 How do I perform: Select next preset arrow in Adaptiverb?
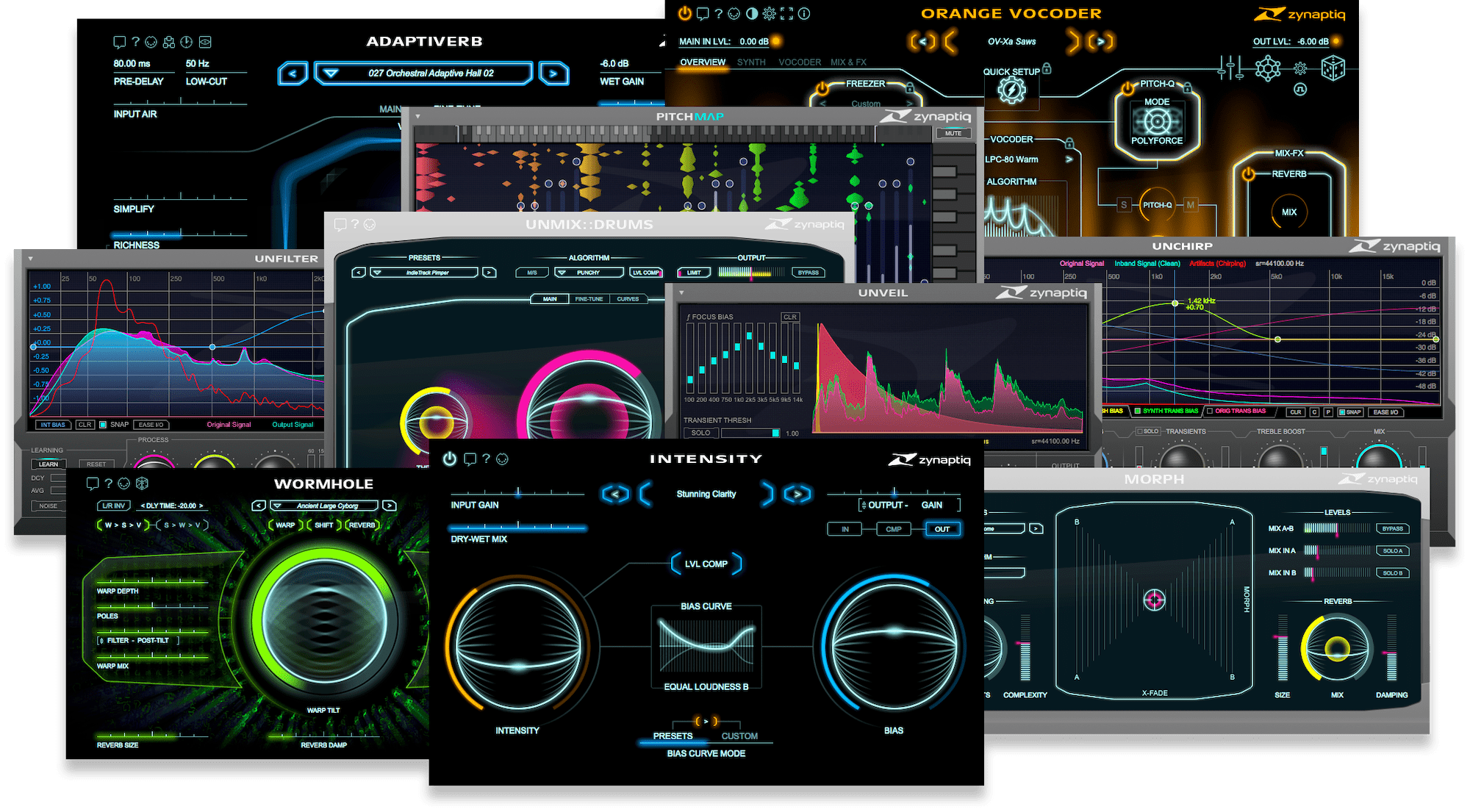click(x=553, y=73)
